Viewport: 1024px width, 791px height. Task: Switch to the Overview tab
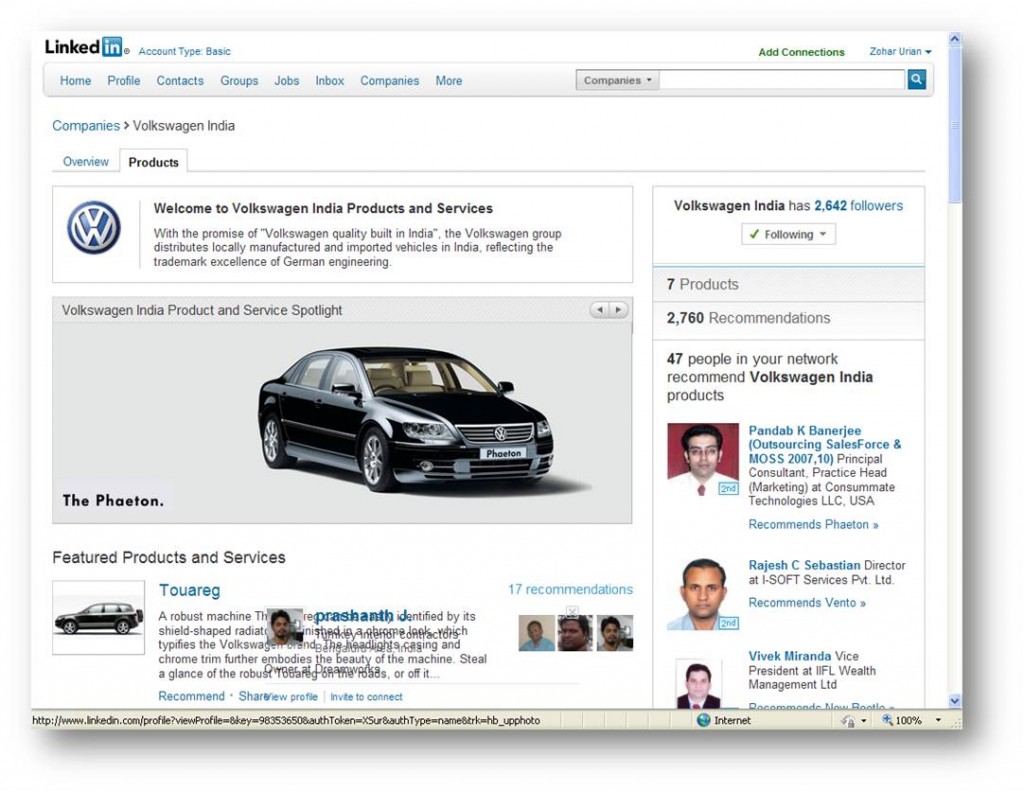tap(86, 161)
